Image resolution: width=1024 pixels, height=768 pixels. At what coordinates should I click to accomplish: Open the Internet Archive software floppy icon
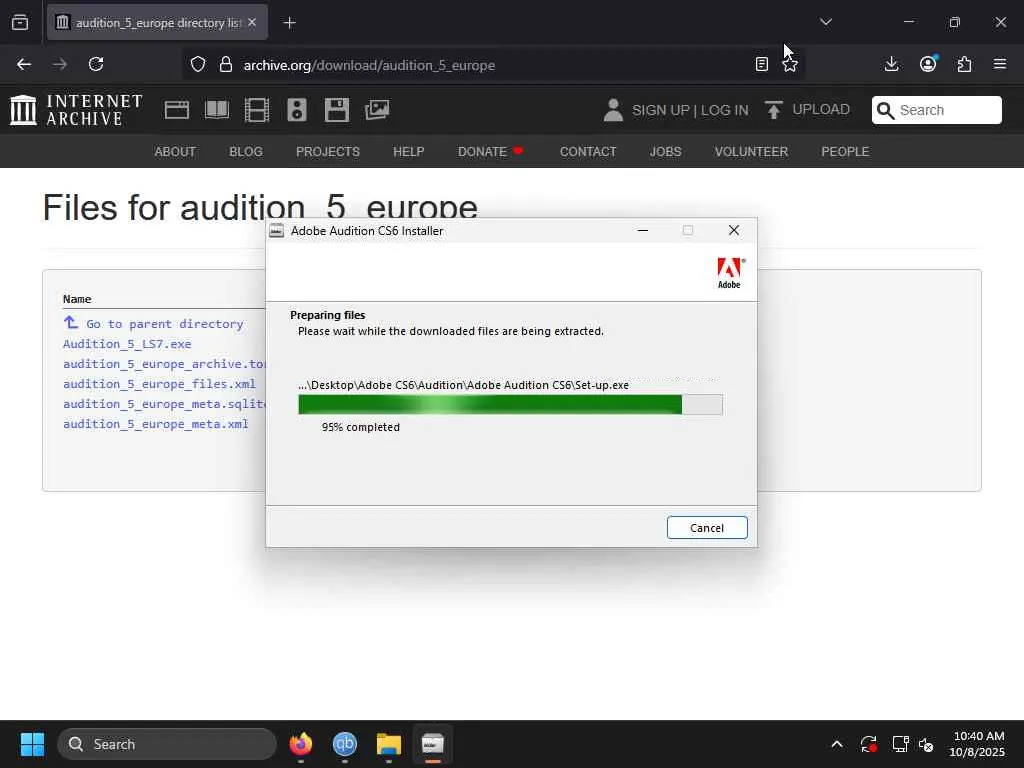(337, 110)
